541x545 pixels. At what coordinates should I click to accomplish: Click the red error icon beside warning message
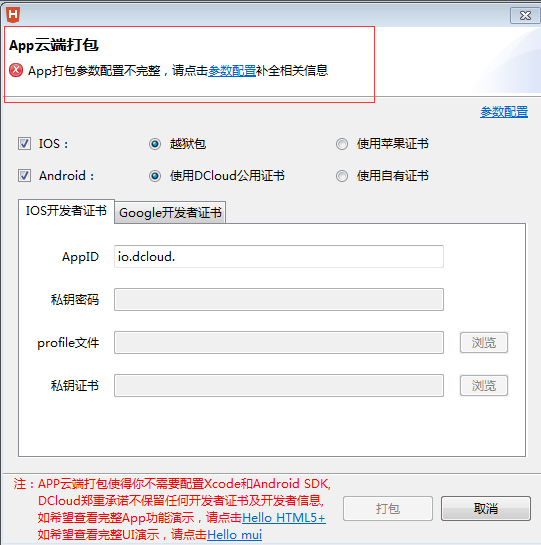[16, 70]
